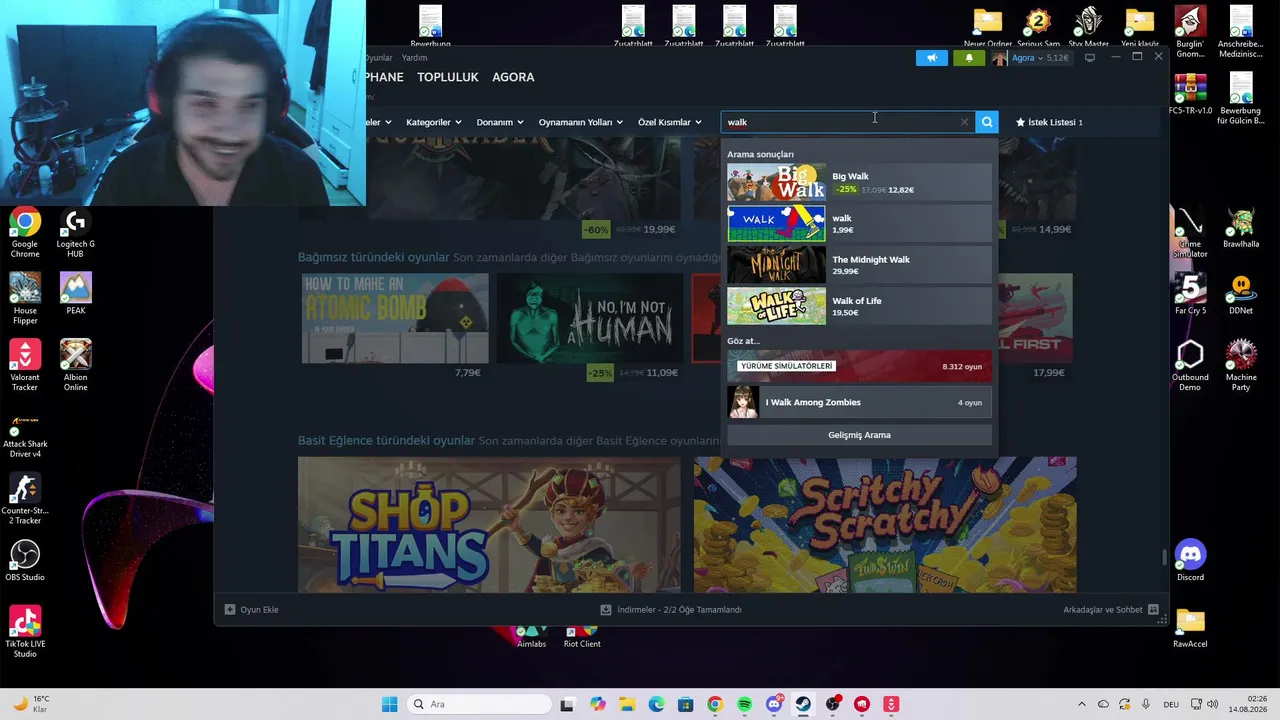Image resolution: width=1280 pixels, height=720 pixels.
Task: Expand the Kategoriler dropdown
Action: (433, 122)
